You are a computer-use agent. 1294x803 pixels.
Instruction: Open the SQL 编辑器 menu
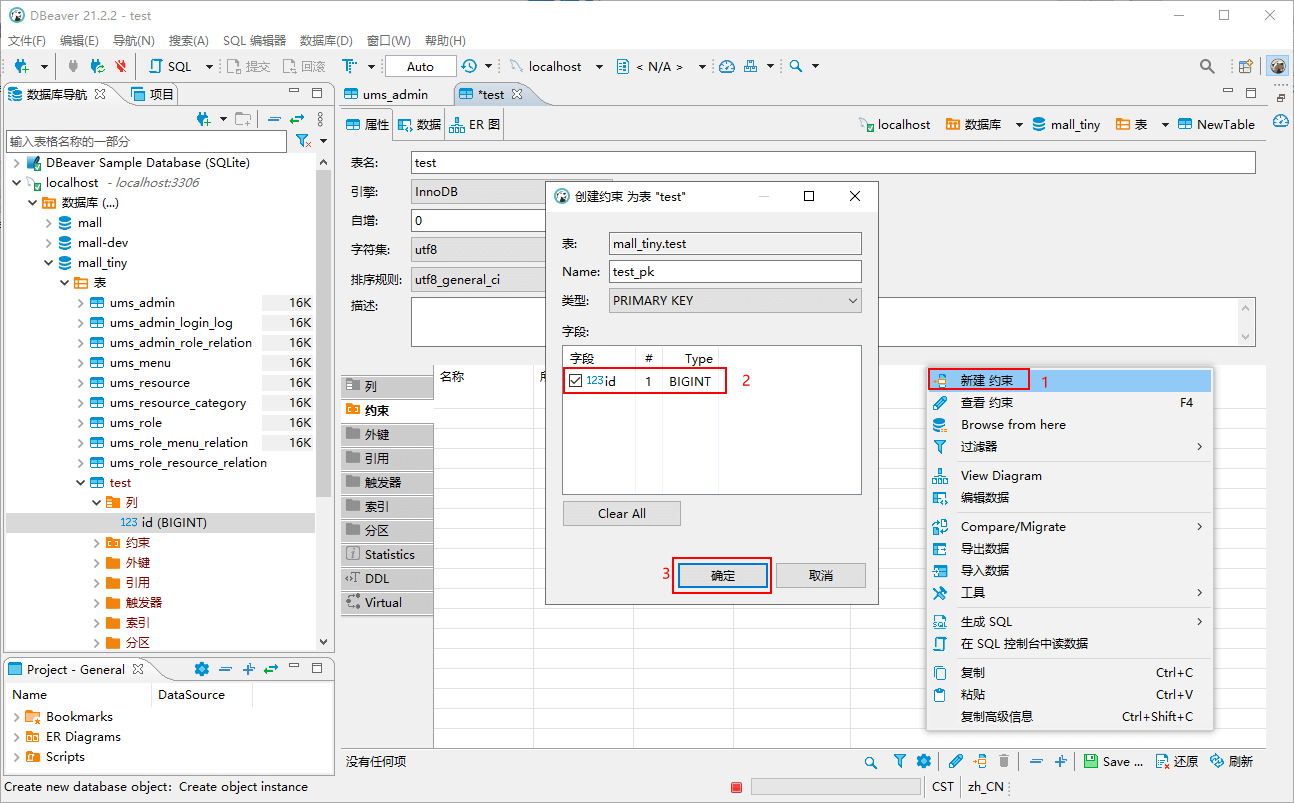(254, 41)
